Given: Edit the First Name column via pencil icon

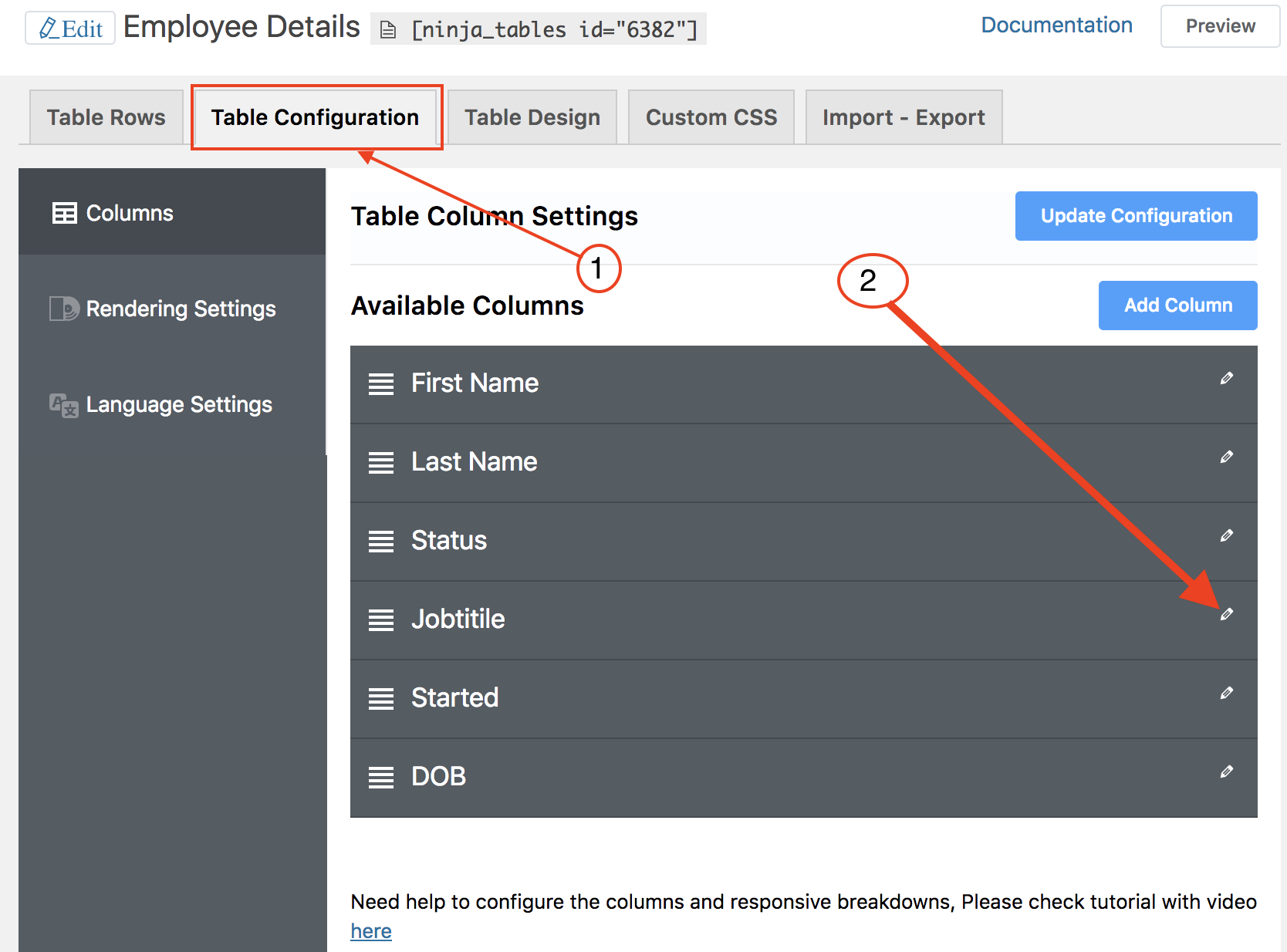Looking at the screenshot, I should pos(1227,378).
